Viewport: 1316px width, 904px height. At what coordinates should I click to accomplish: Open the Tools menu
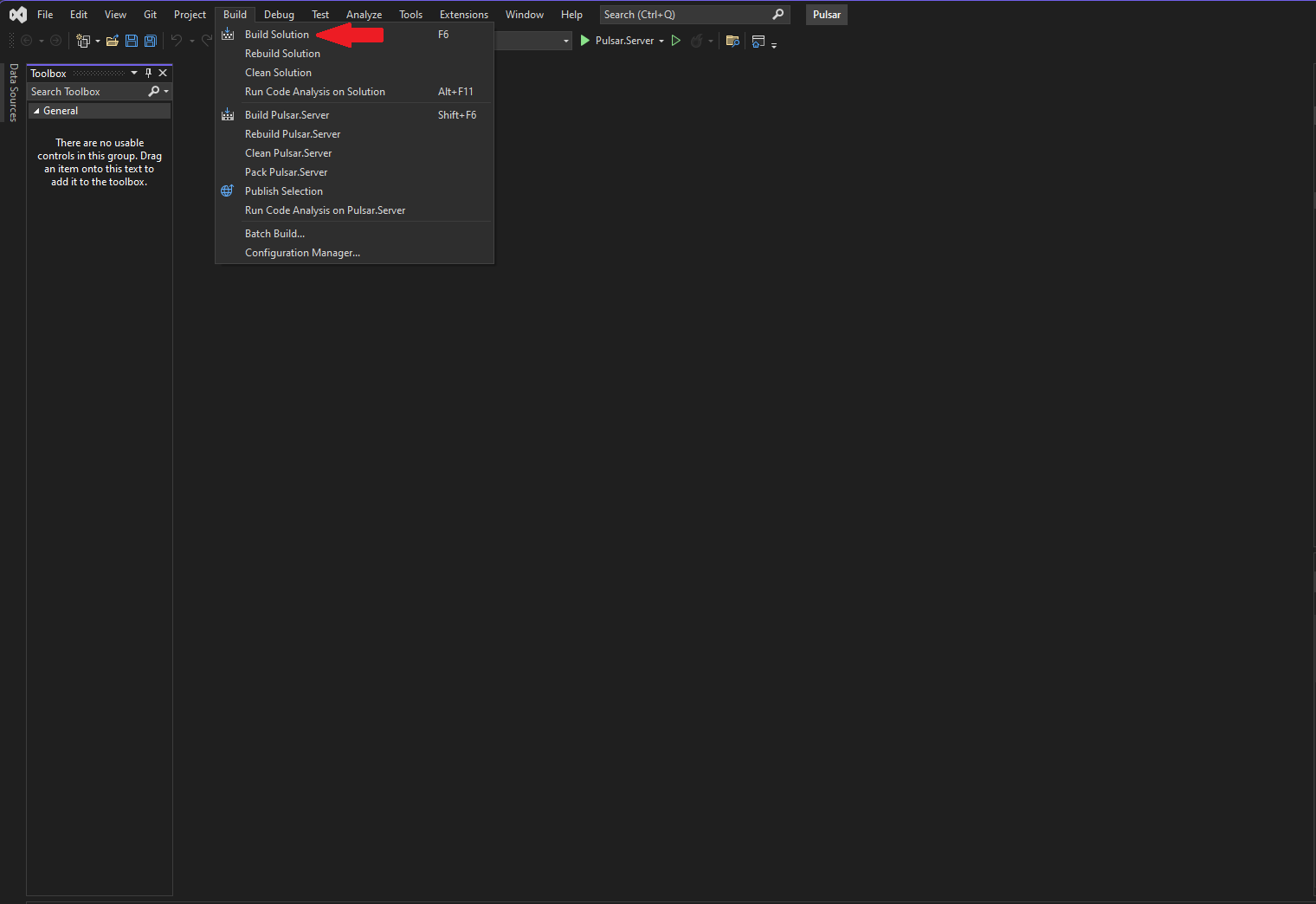pyautogui.click(x=410, y=15)
